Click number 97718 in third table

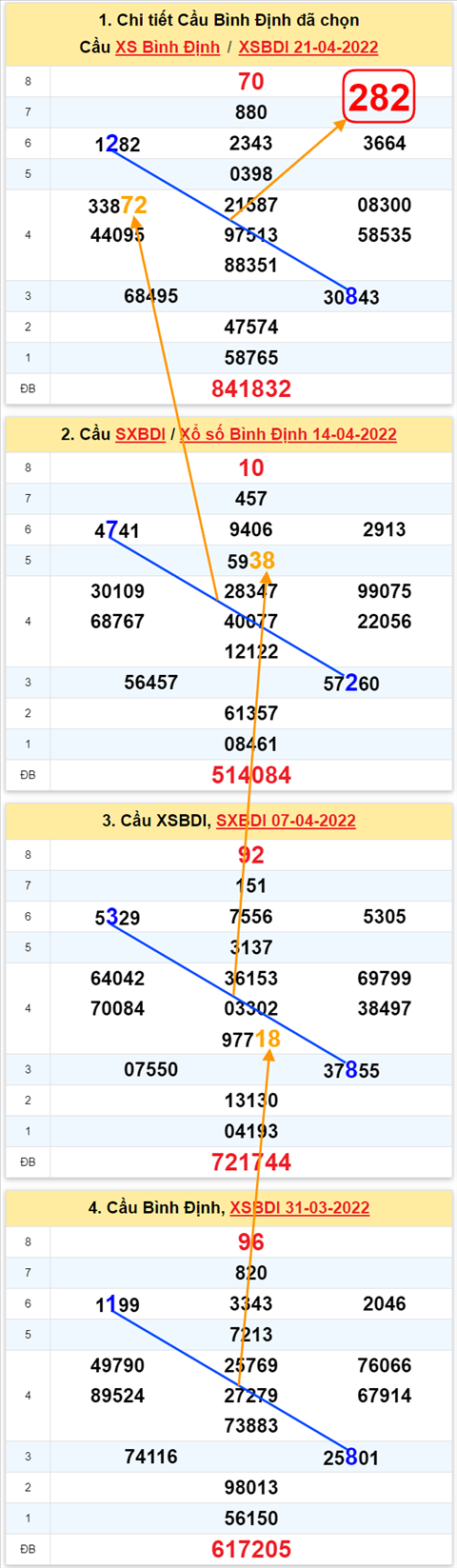click(x=251, y=1040)
